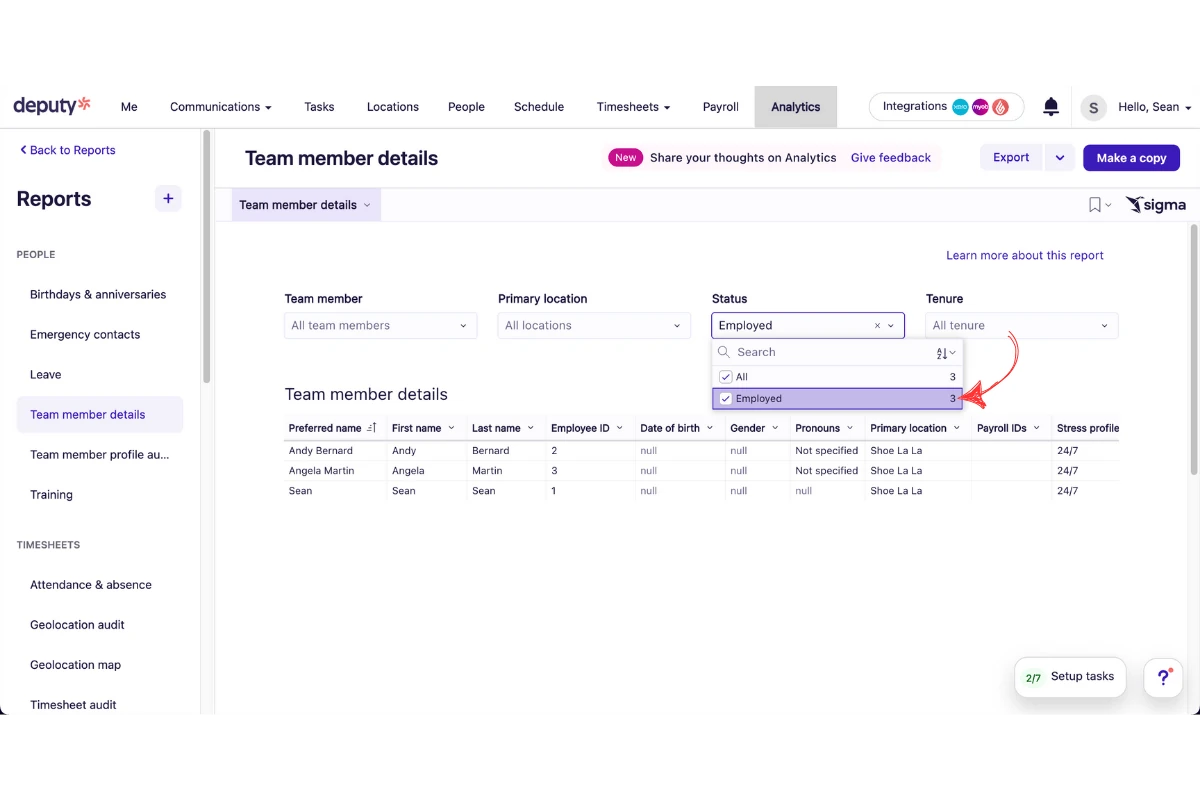This screenshot has height=800, width=1200.
Task: Open the notifications bell
Action: [1051, 107]
